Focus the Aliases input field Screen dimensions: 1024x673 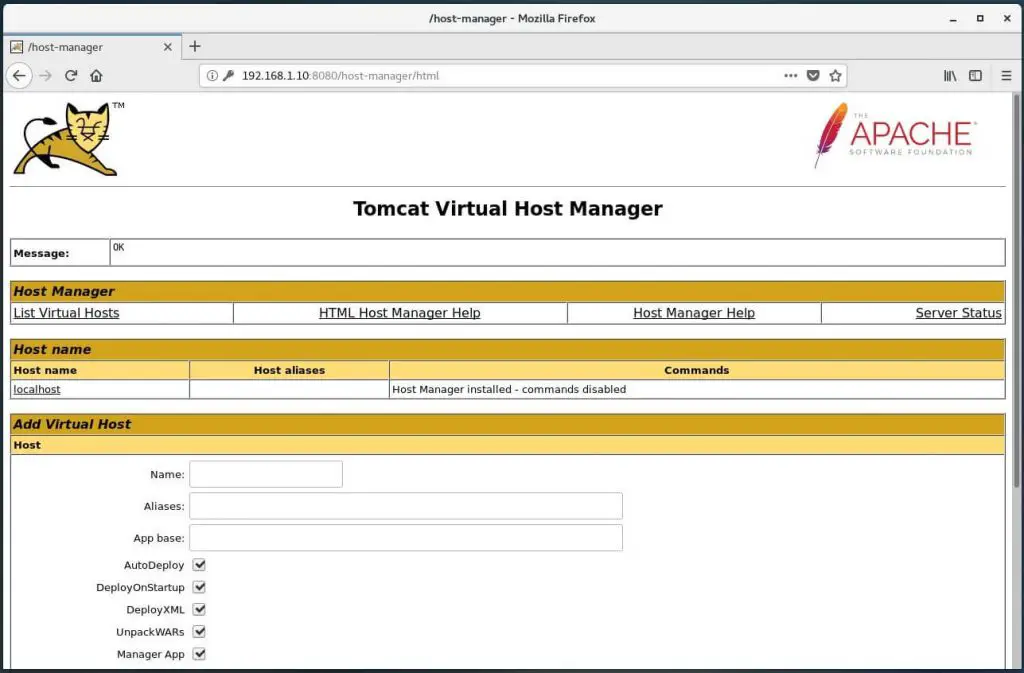[x=406, y=506]
